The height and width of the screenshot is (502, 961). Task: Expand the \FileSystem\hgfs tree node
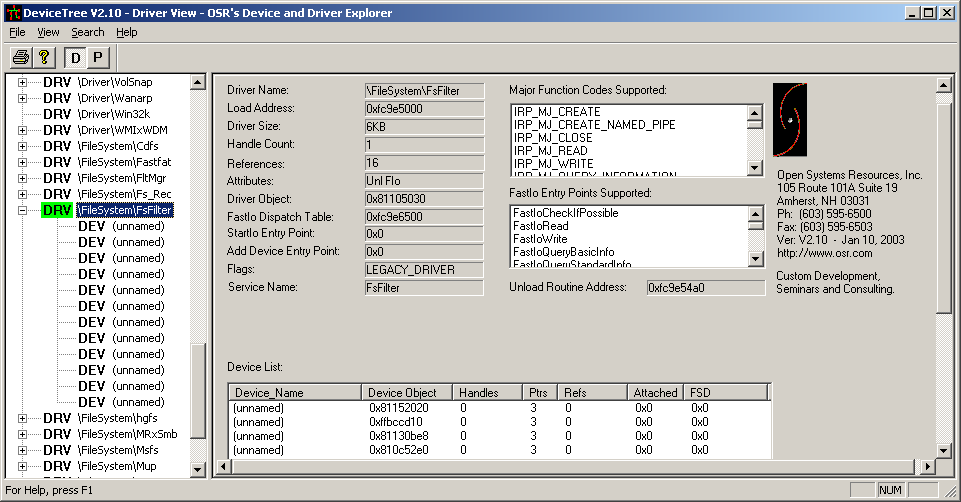point(22,418)
